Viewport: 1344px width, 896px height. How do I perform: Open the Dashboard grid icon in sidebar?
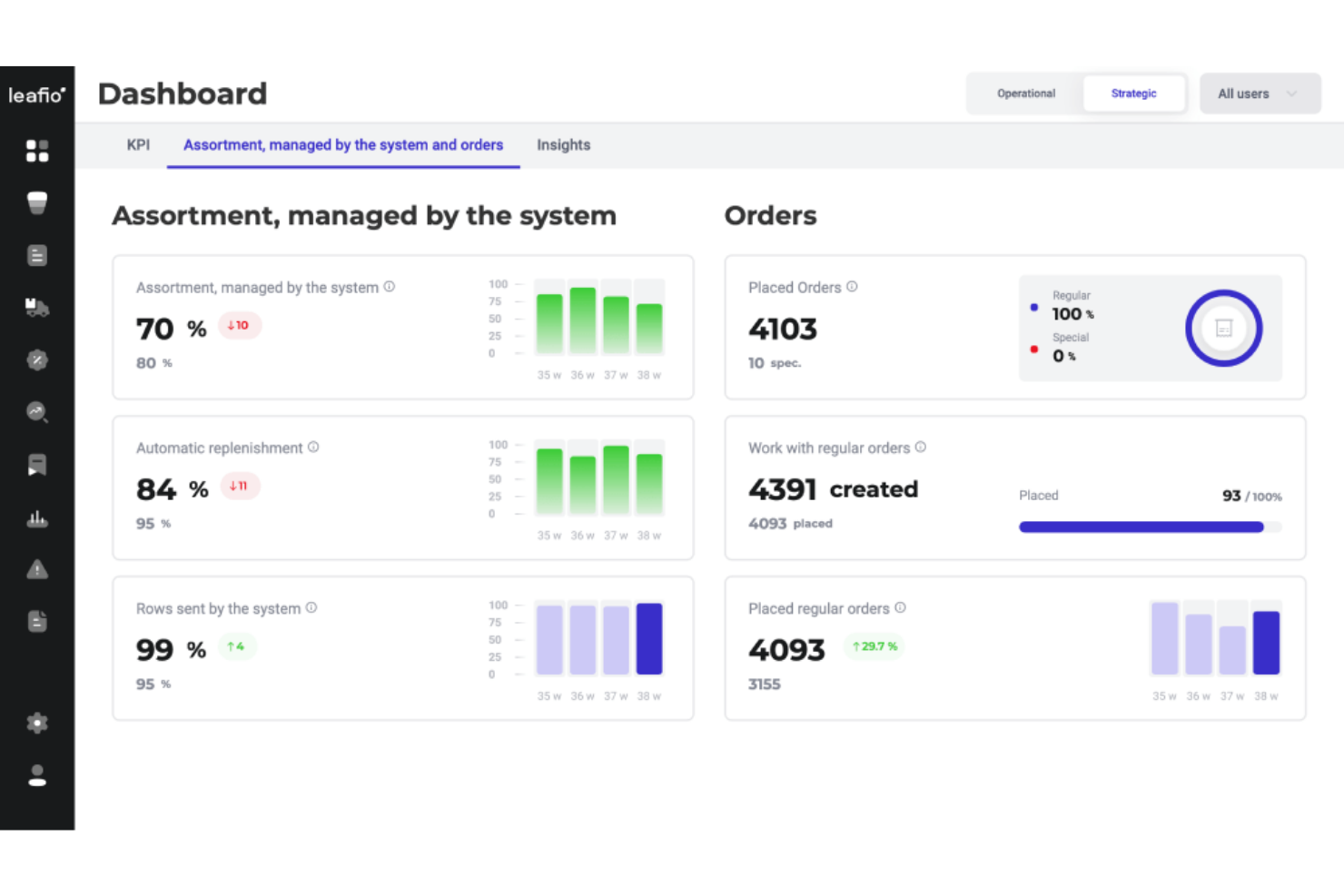[x=37, y=151]
